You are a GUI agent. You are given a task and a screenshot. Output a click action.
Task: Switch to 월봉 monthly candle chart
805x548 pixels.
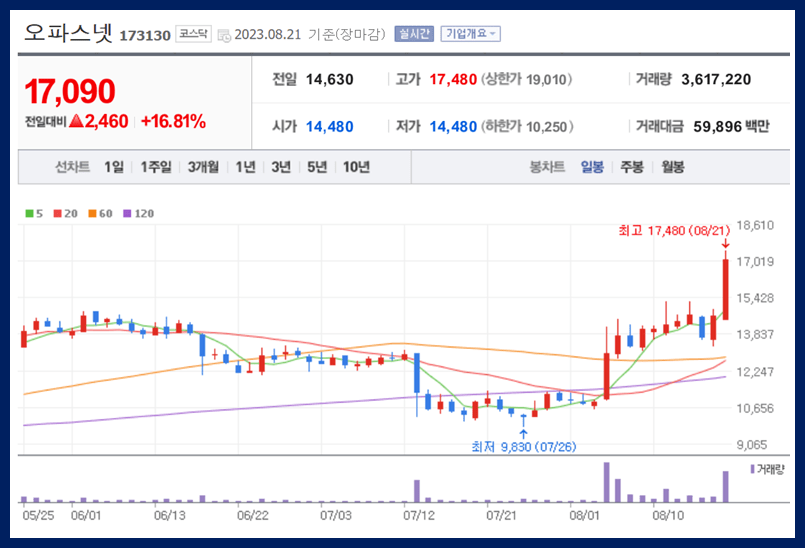coord(673,167)
